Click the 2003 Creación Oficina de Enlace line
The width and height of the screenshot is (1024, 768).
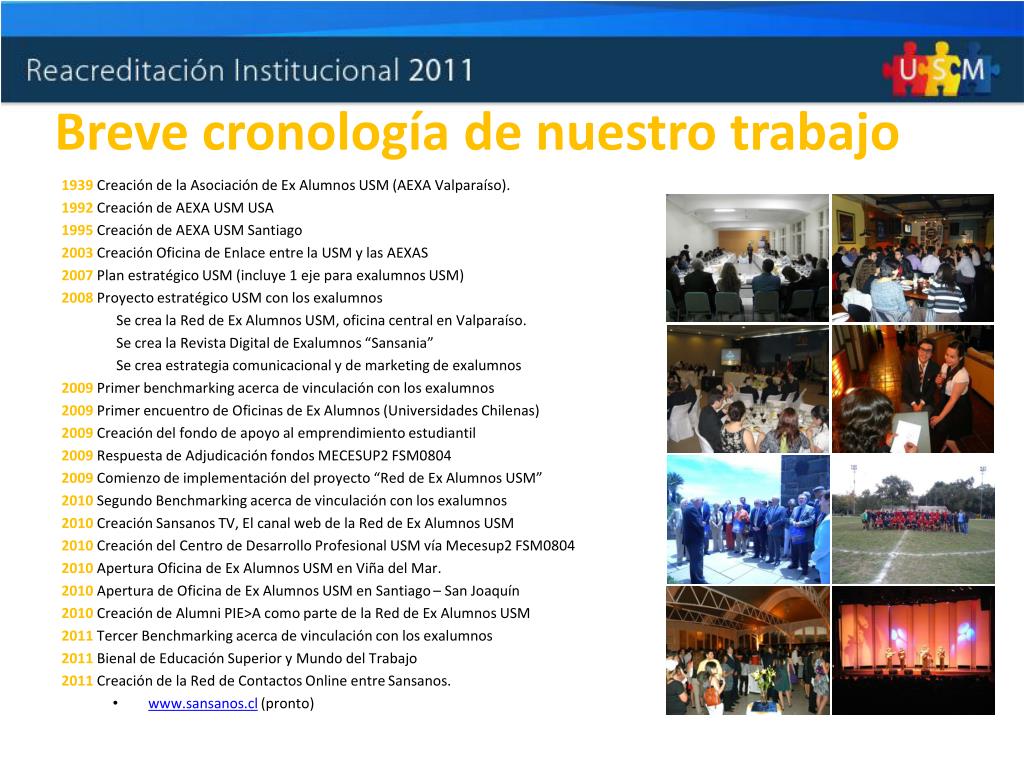tap(245, 253)
